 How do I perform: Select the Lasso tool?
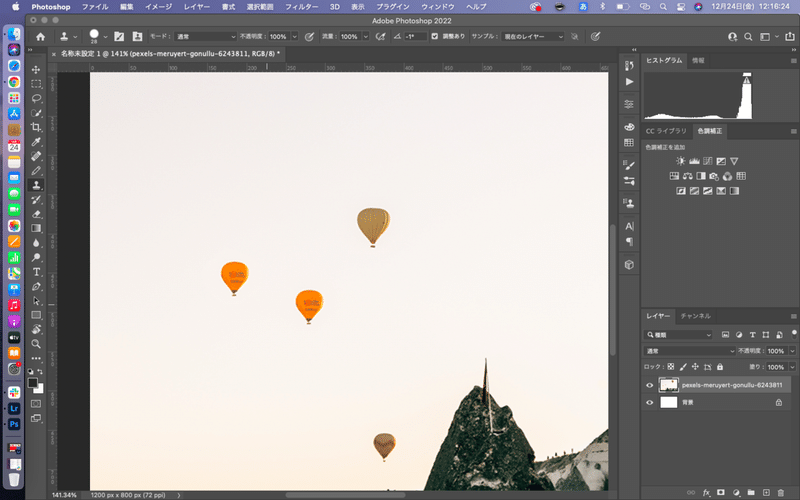pyautogui.click(x=36, y=98)
